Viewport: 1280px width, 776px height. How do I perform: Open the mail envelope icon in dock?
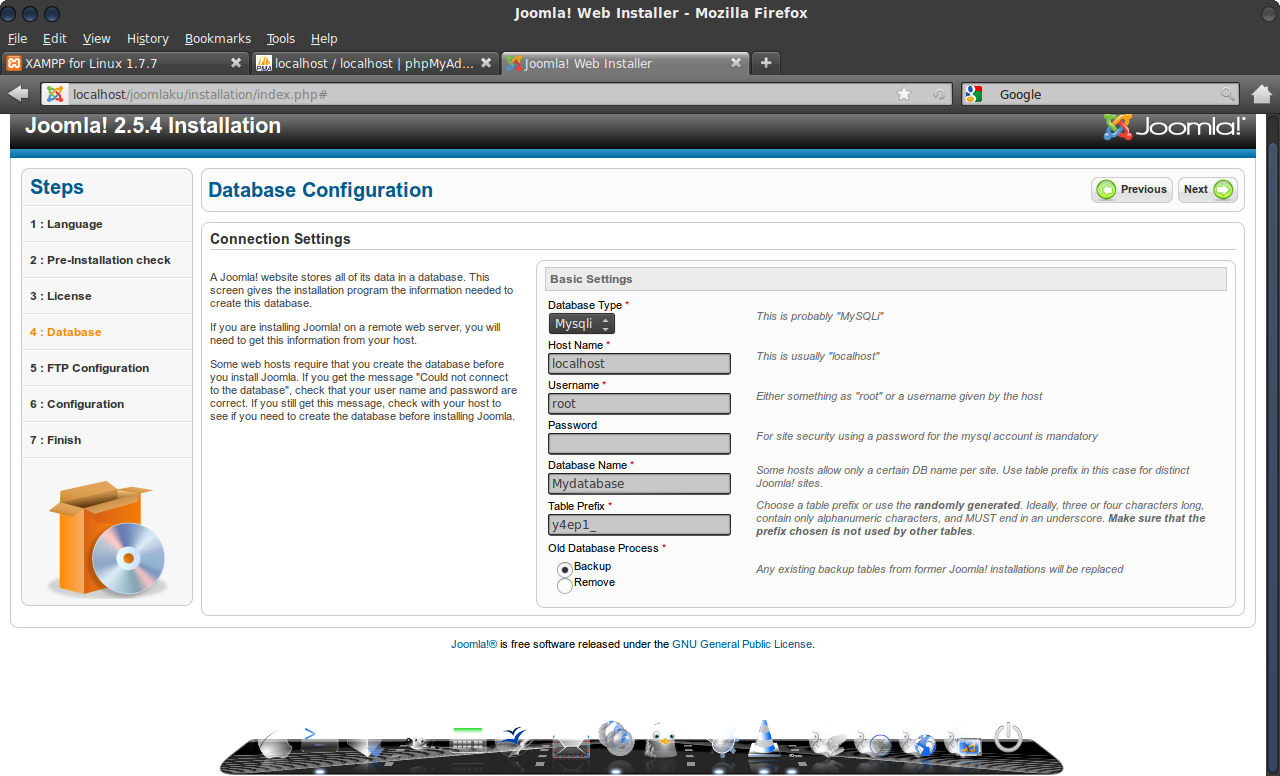(571, 744)
